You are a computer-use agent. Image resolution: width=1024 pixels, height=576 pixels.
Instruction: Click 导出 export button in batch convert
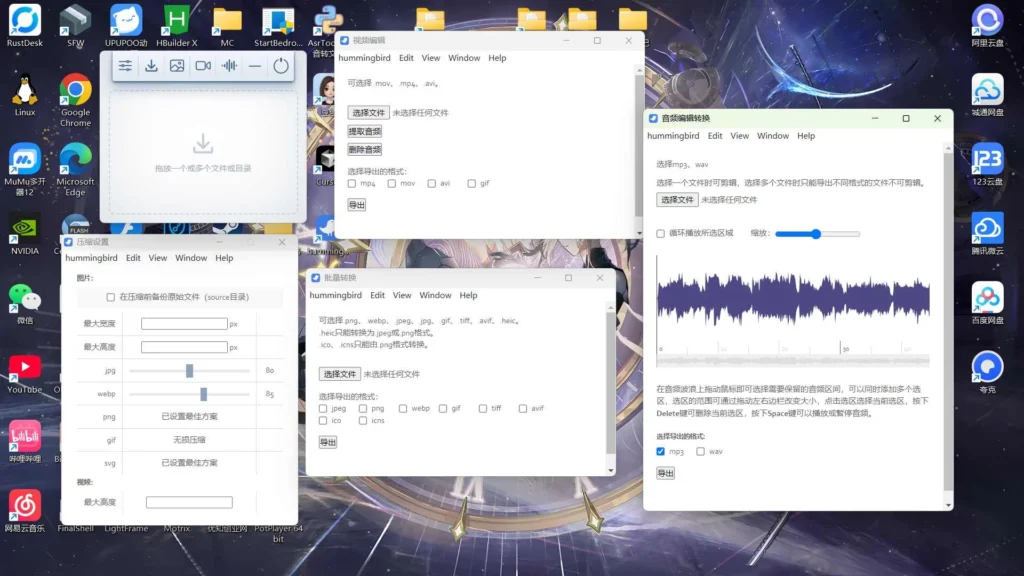pos(328,443)
